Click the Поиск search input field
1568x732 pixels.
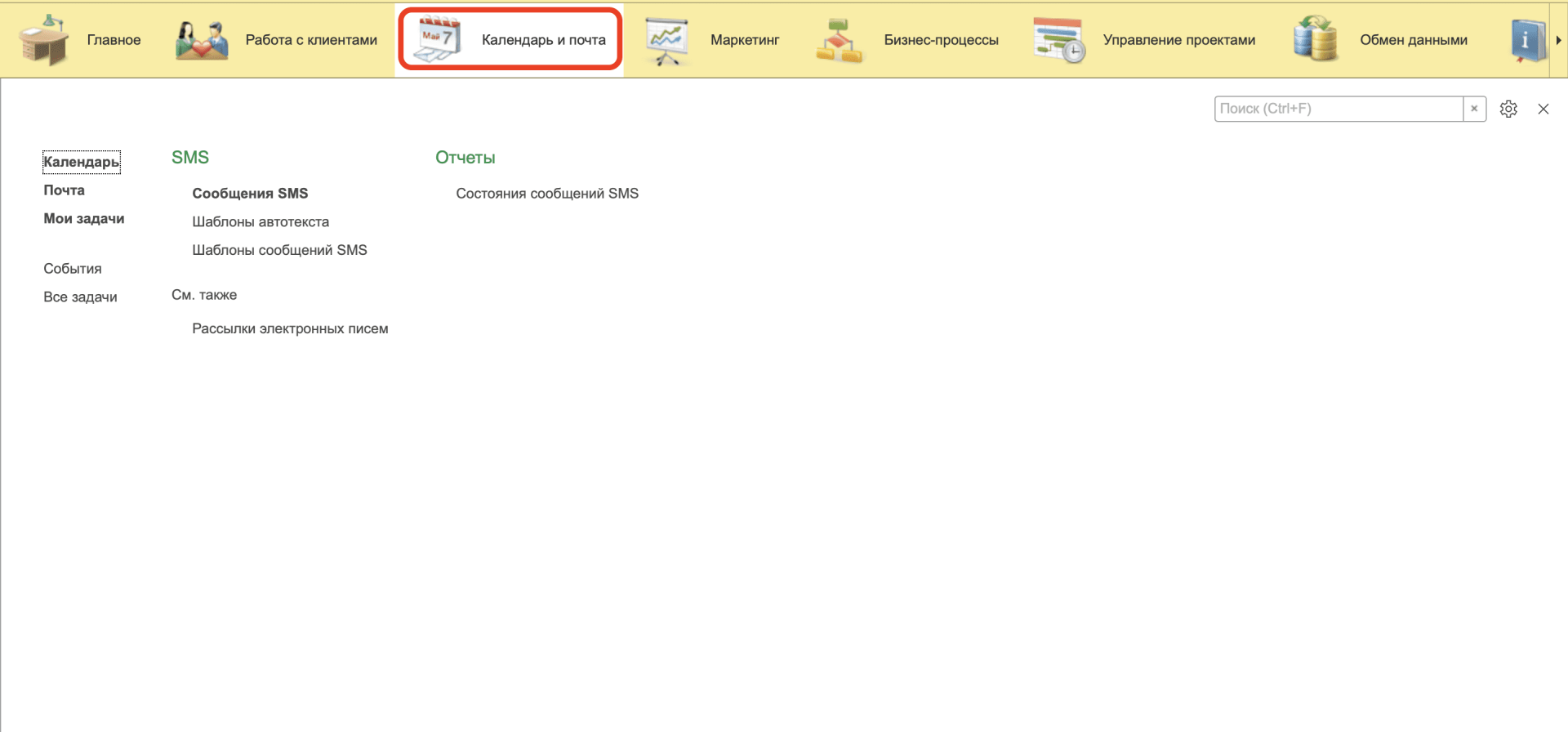(x=1338, y=109)
